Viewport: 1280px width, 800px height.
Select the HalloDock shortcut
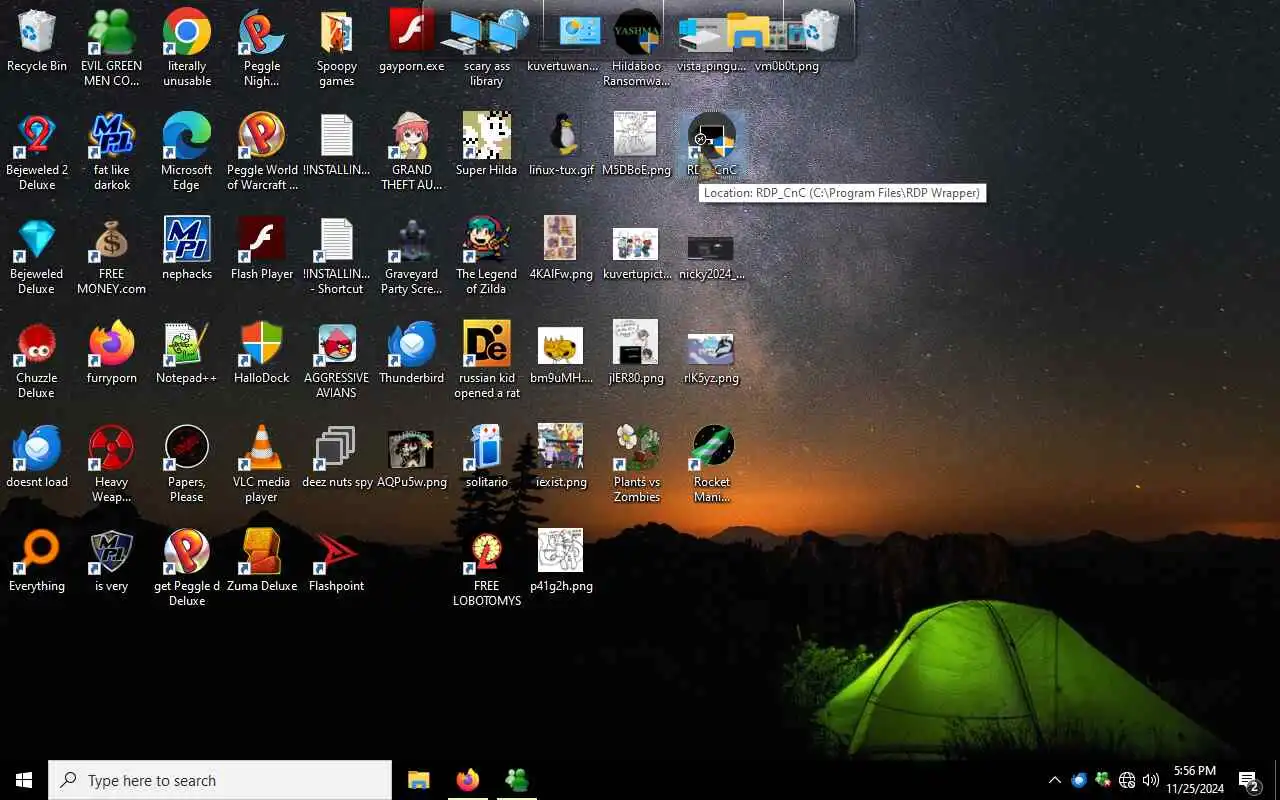[261, 352]
